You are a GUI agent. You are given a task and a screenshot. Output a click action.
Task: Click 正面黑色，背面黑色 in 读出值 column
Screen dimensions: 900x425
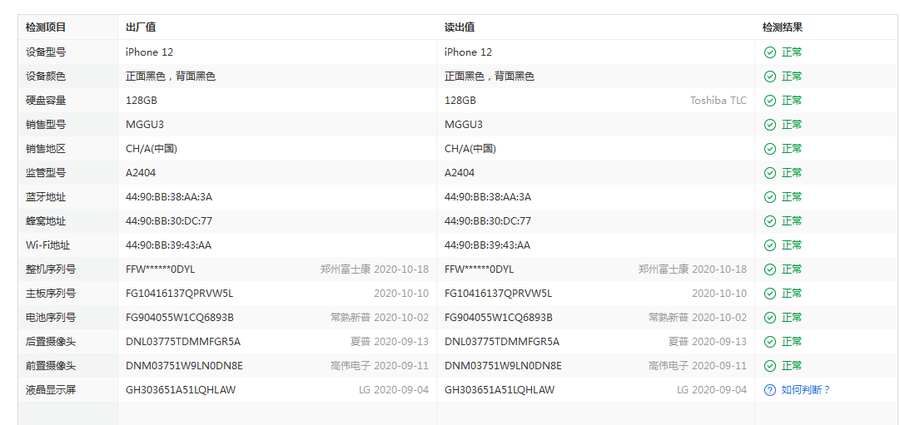489,76
